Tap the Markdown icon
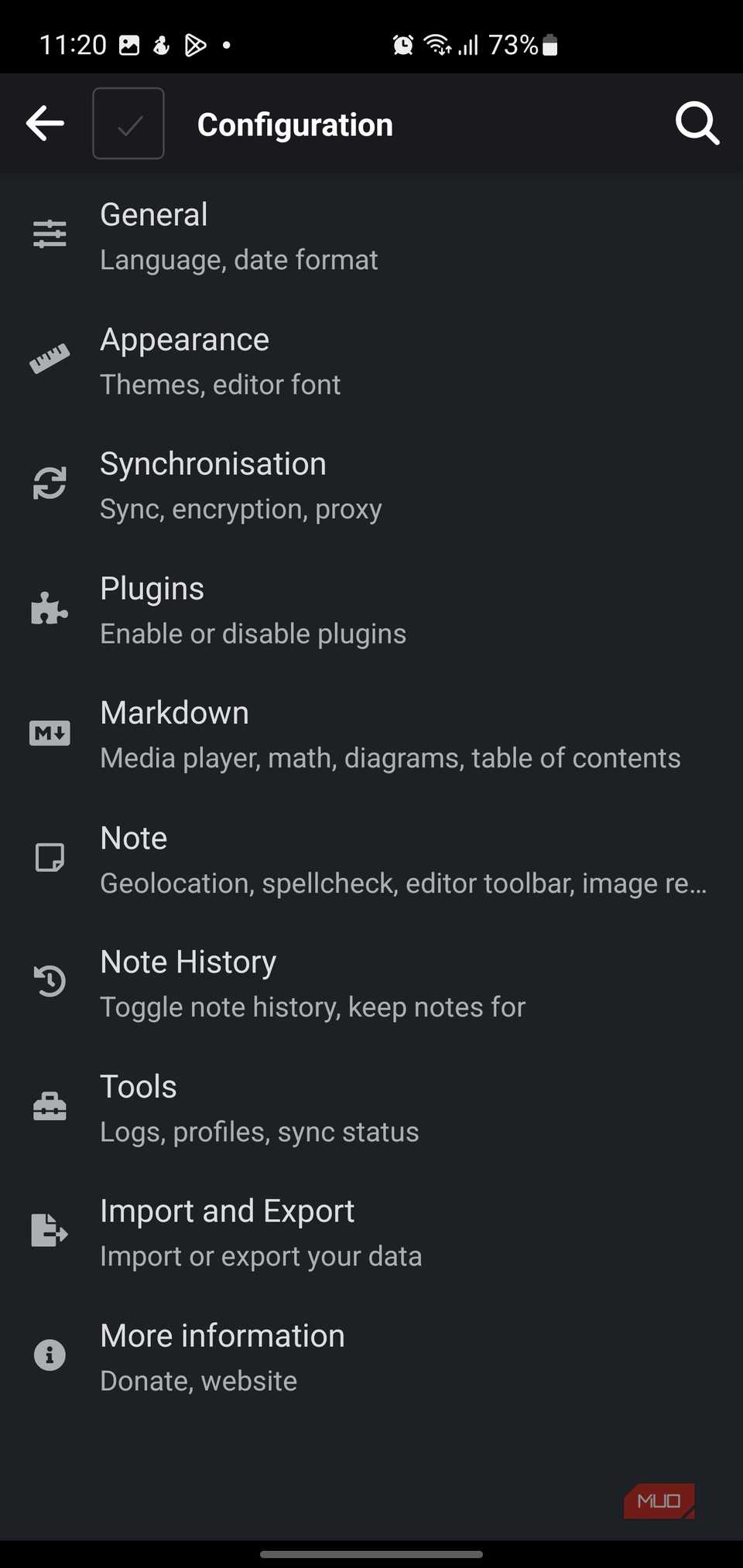743x1568 pixels. point(50,733)
